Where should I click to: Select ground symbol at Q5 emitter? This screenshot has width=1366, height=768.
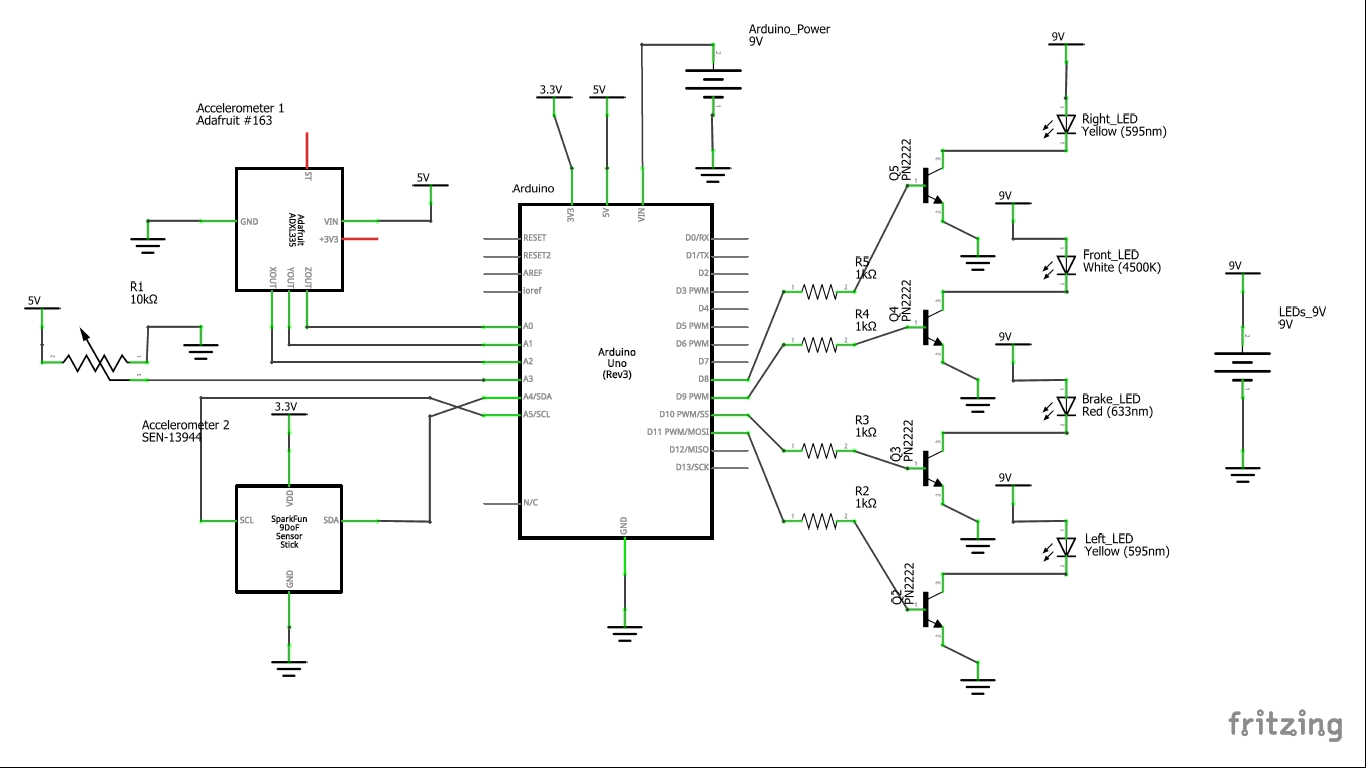978,263
